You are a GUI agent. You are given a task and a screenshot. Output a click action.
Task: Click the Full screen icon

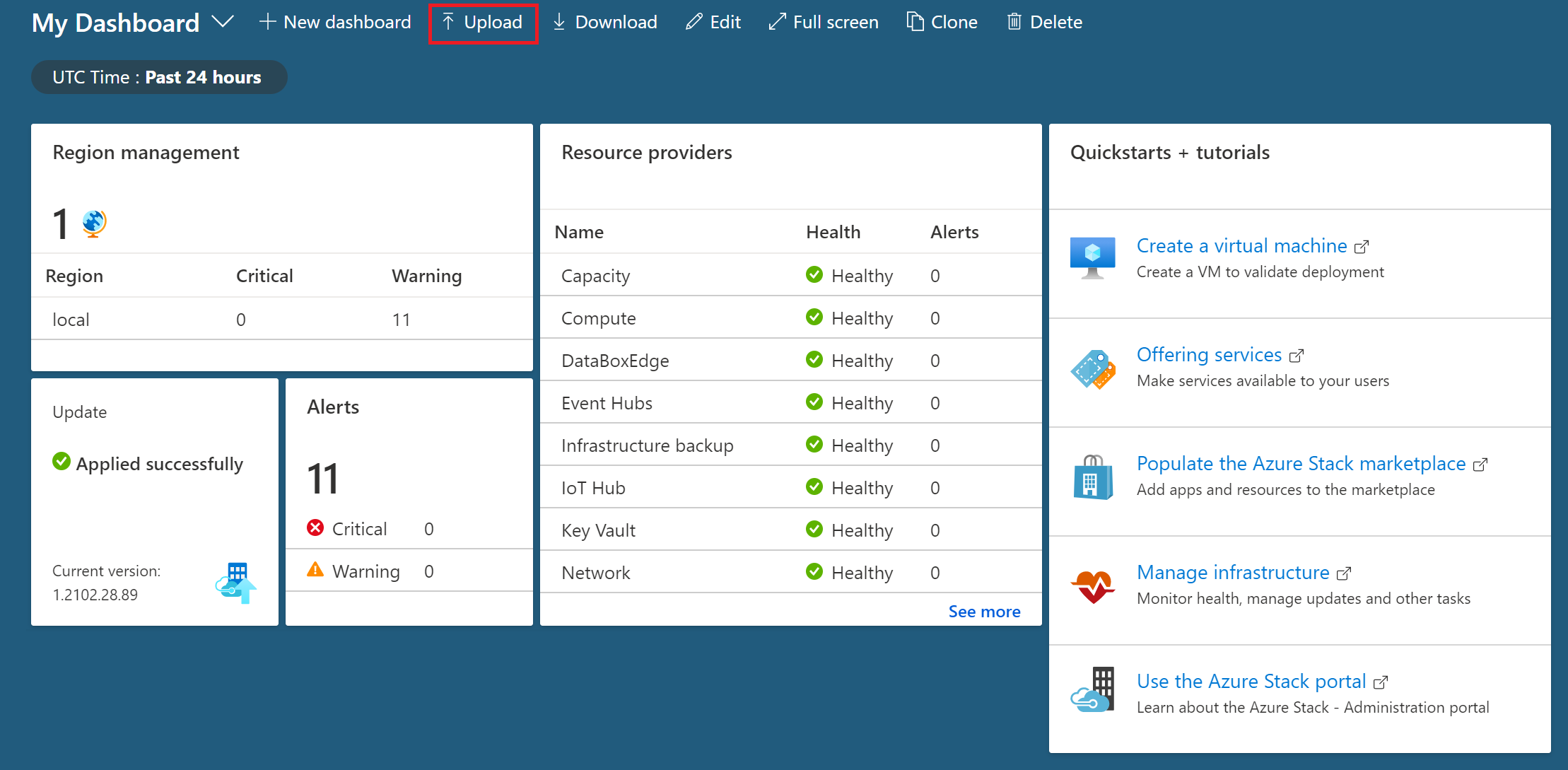(x=780, y=22)
